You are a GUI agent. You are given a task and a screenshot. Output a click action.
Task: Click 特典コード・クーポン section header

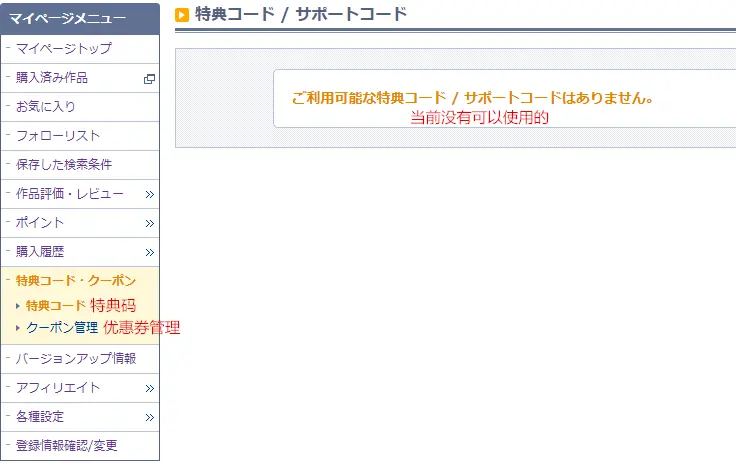tap(76, 281)
